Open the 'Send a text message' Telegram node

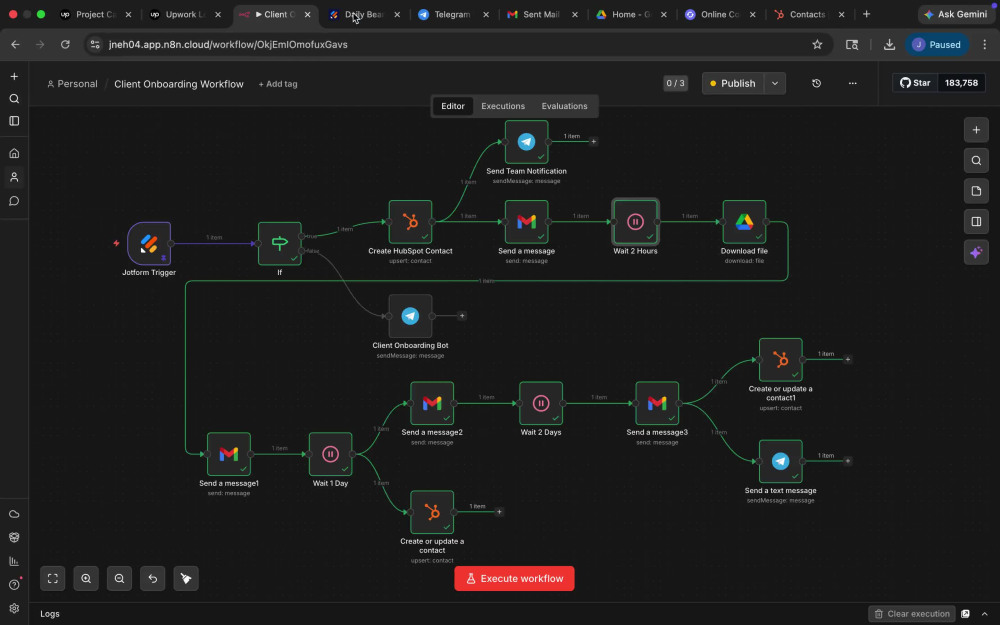point(781,461)
